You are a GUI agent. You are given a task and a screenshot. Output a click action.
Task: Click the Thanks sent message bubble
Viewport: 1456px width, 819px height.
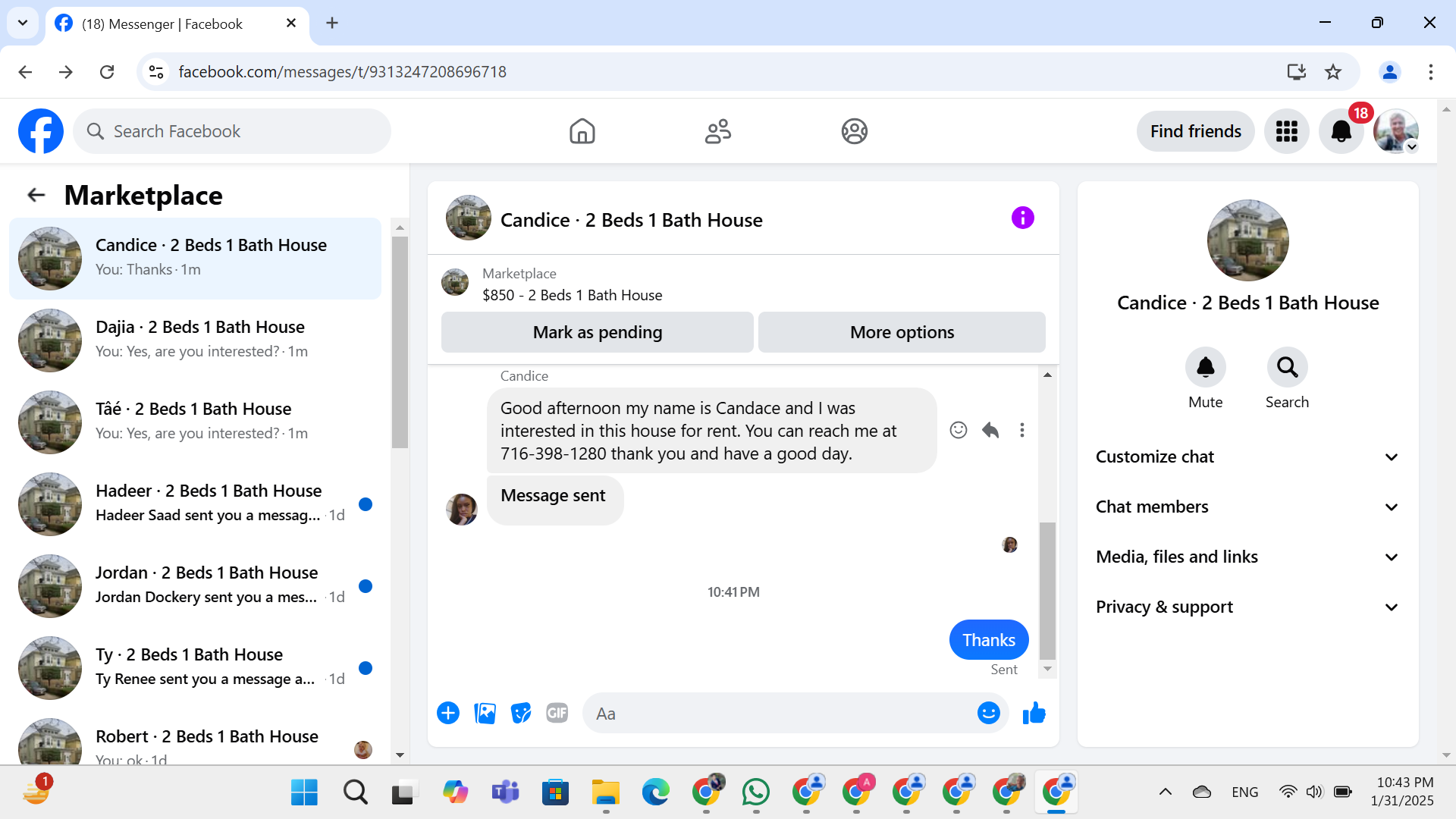(989, 641)
